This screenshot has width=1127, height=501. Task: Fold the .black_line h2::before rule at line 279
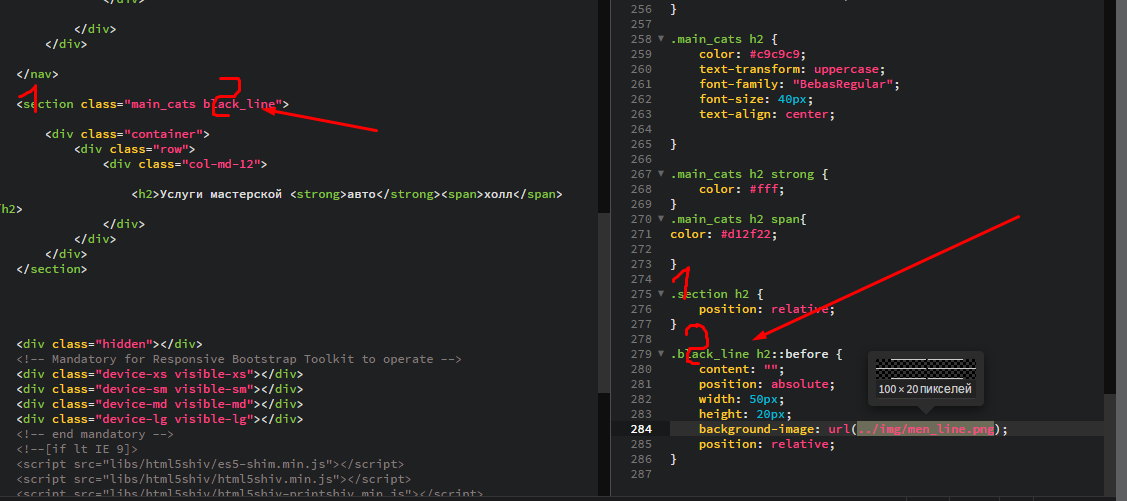661,354
